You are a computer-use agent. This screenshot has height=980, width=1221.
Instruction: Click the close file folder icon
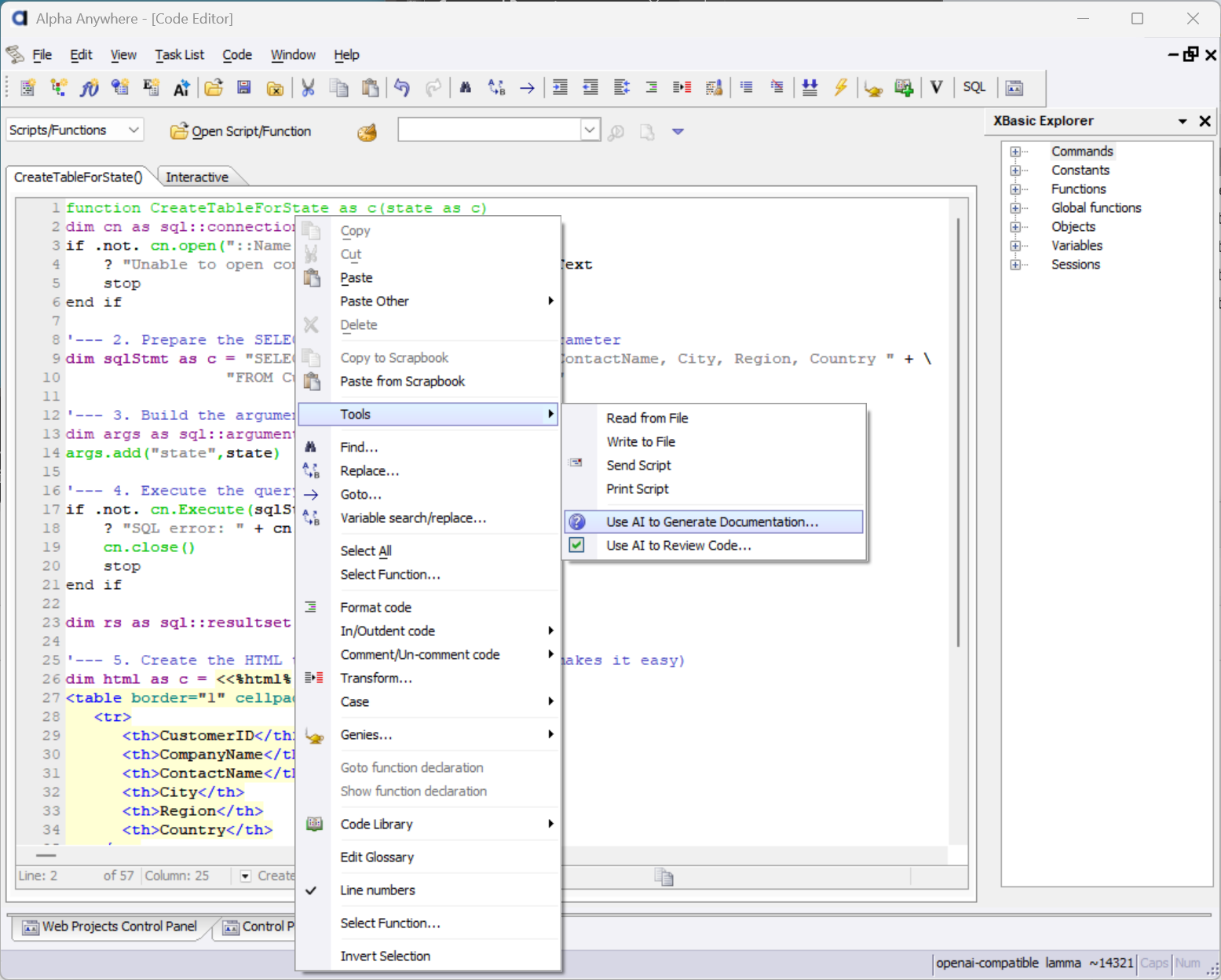(275, 87)
